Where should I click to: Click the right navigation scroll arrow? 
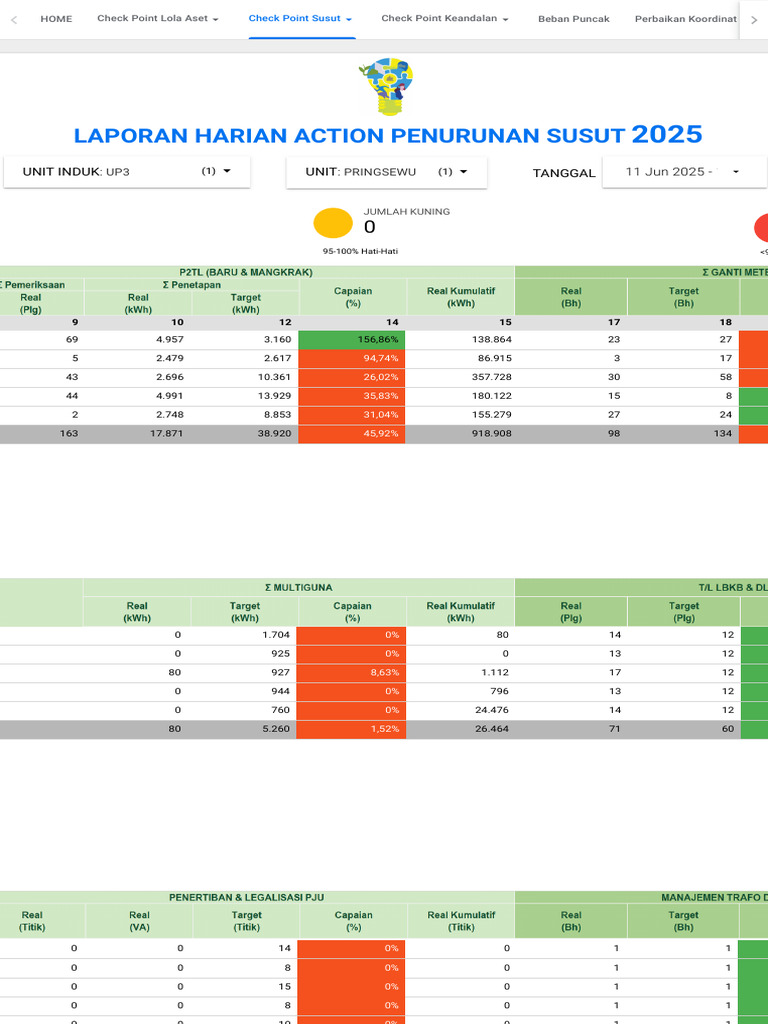pos(754,20)
